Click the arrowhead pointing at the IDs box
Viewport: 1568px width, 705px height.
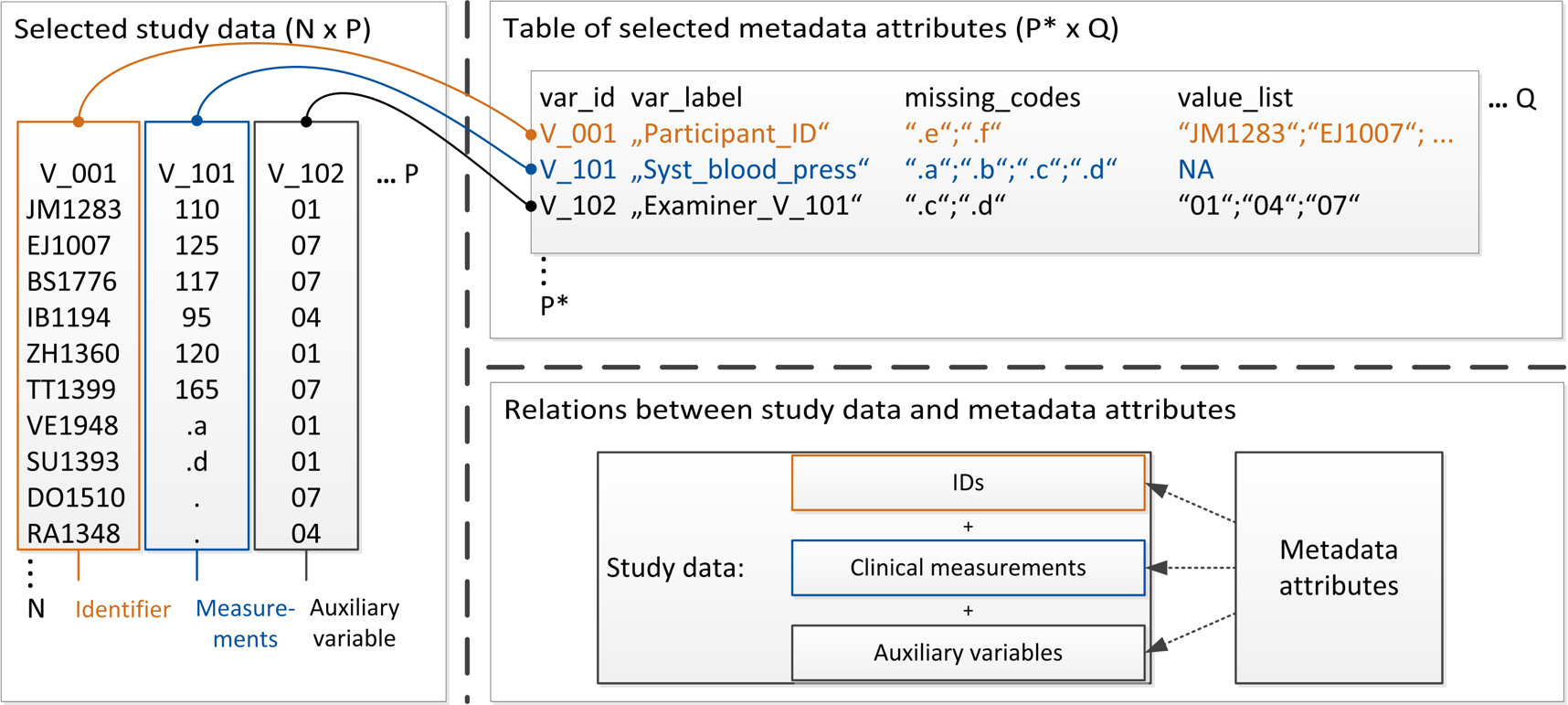(x=1157, y=490)
